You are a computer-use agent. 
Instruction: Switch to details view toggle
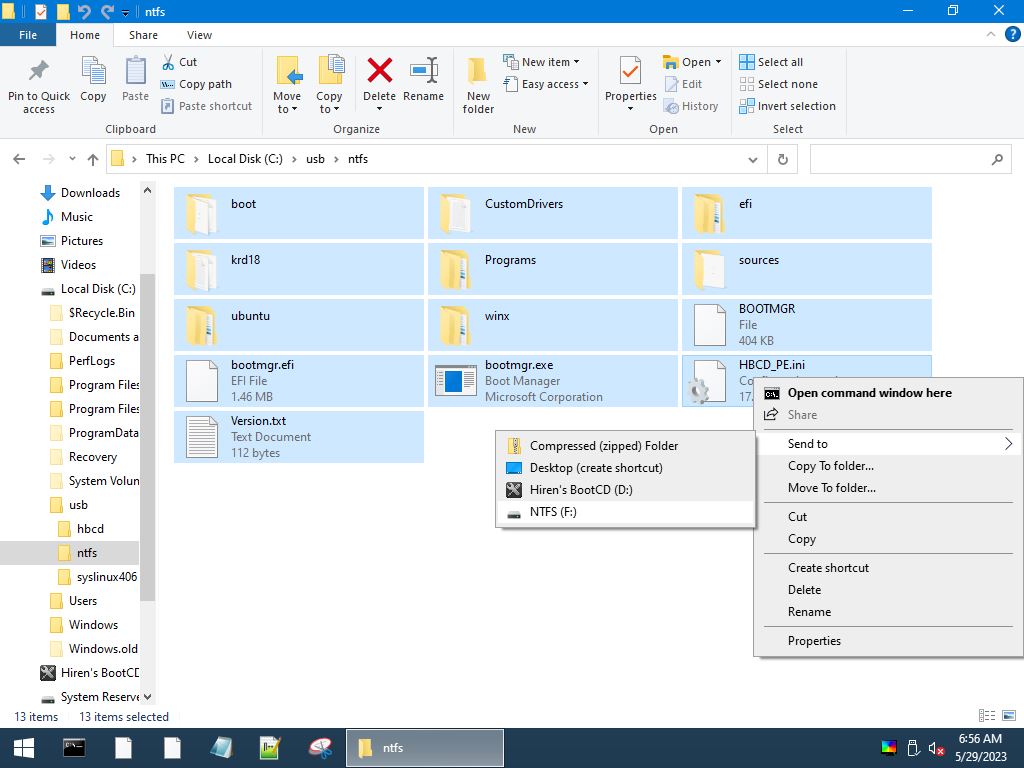pos(987,716)
